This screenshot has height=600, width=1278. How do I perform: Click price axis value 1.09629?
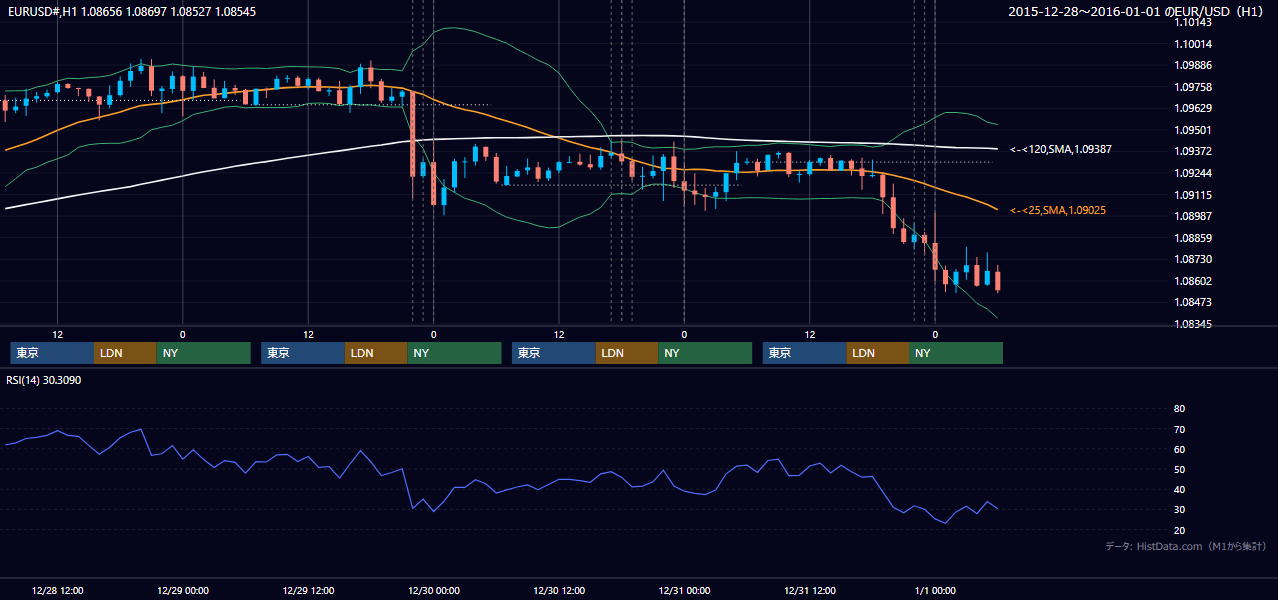(1192, 108)
